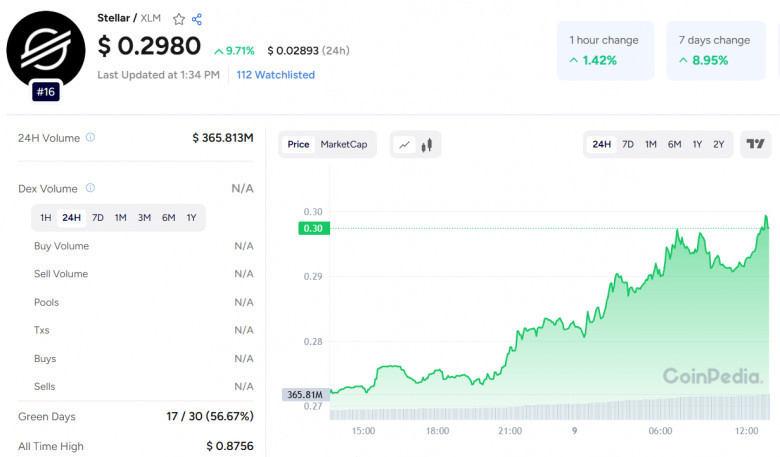The width and height of the screenshot is (780, 457).
Task: Select Price chart toggle
Action: coord(298,144)
